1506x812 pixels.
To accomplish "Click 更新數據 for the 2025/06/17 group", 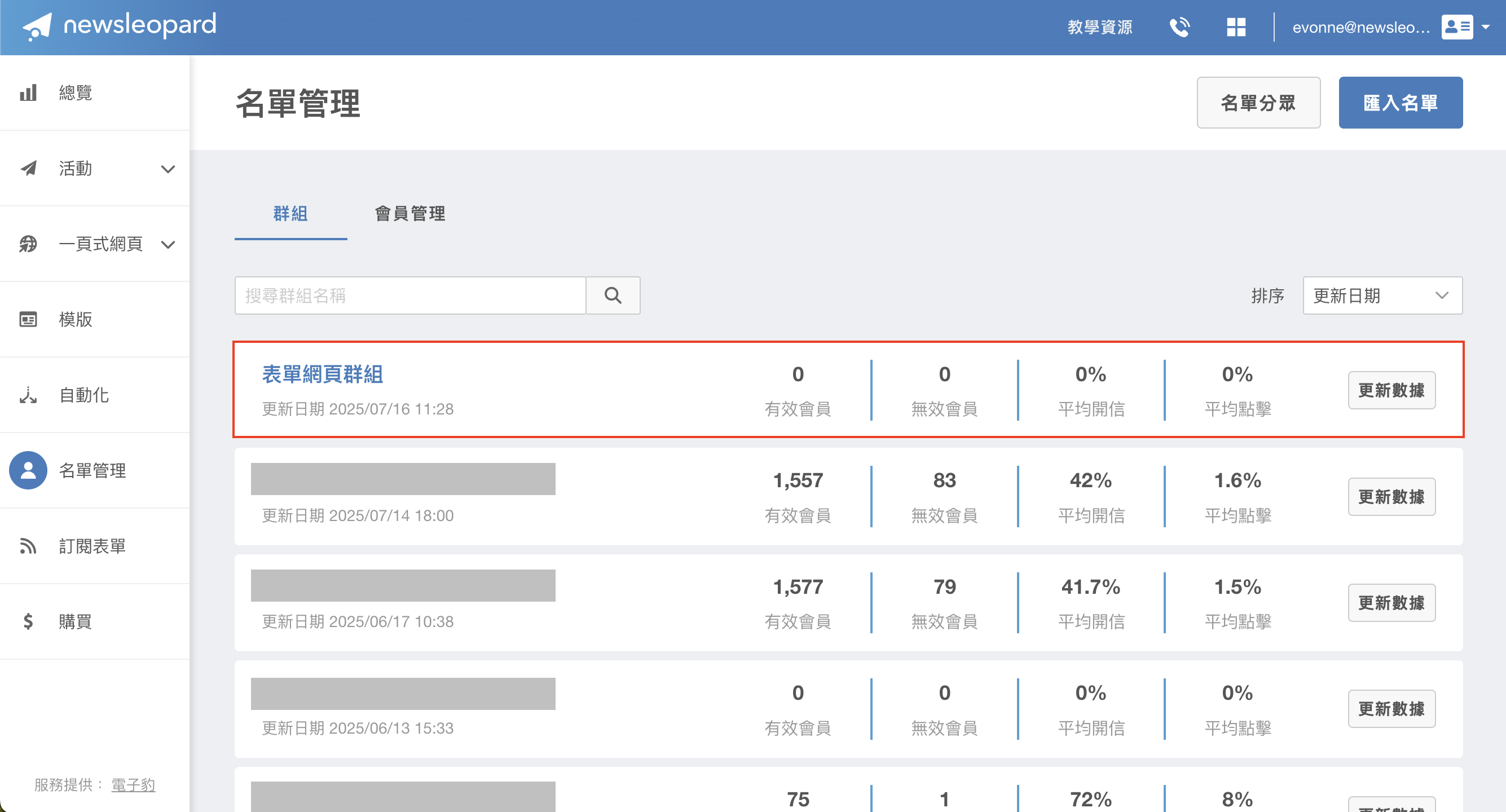I will click(1391, 603).
